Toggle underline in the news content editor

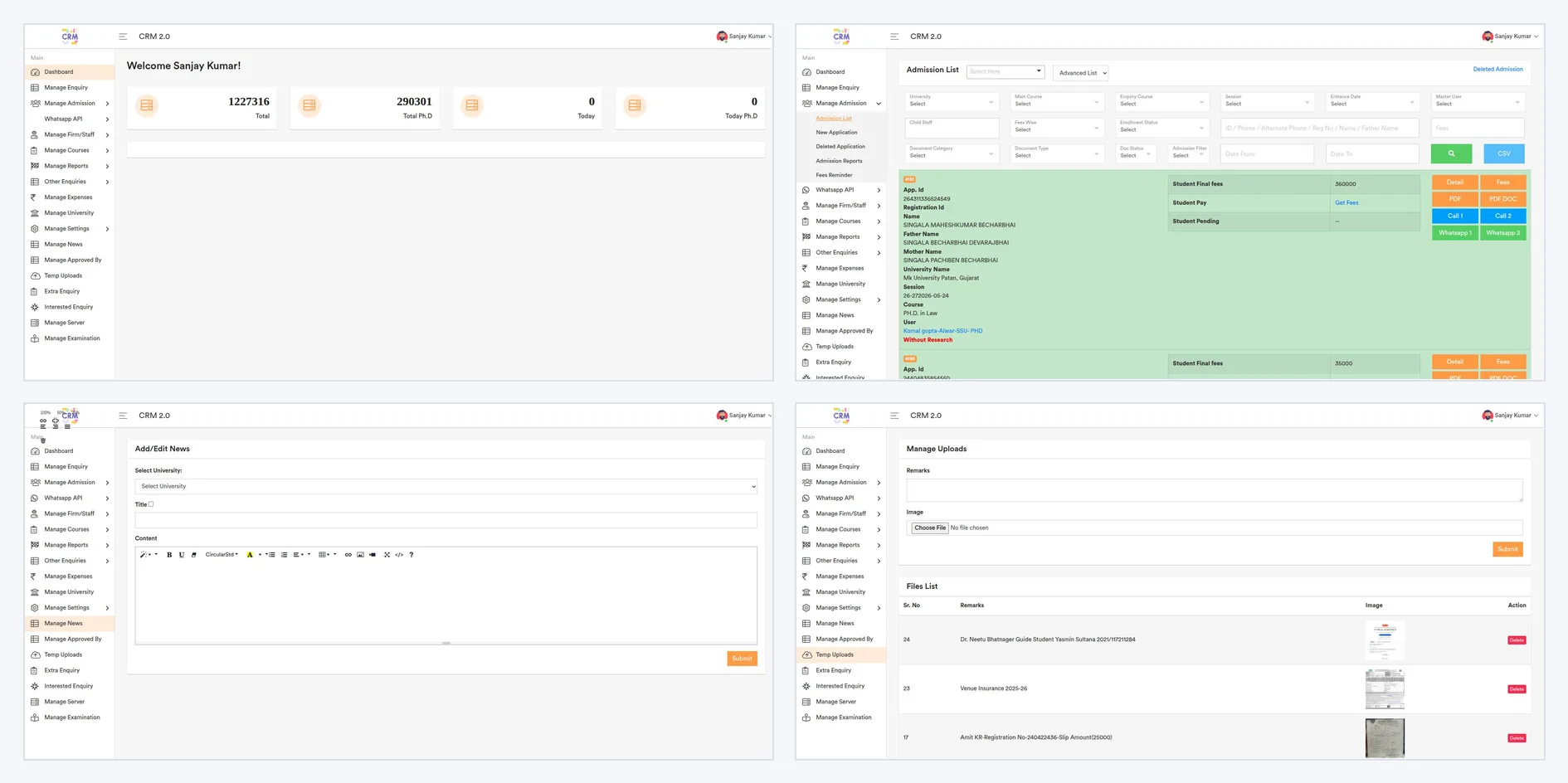pos(182,555)
